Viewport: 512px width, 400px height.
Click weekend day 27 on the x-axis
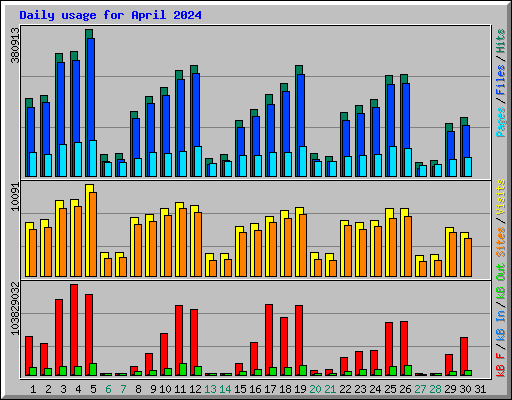420,389
